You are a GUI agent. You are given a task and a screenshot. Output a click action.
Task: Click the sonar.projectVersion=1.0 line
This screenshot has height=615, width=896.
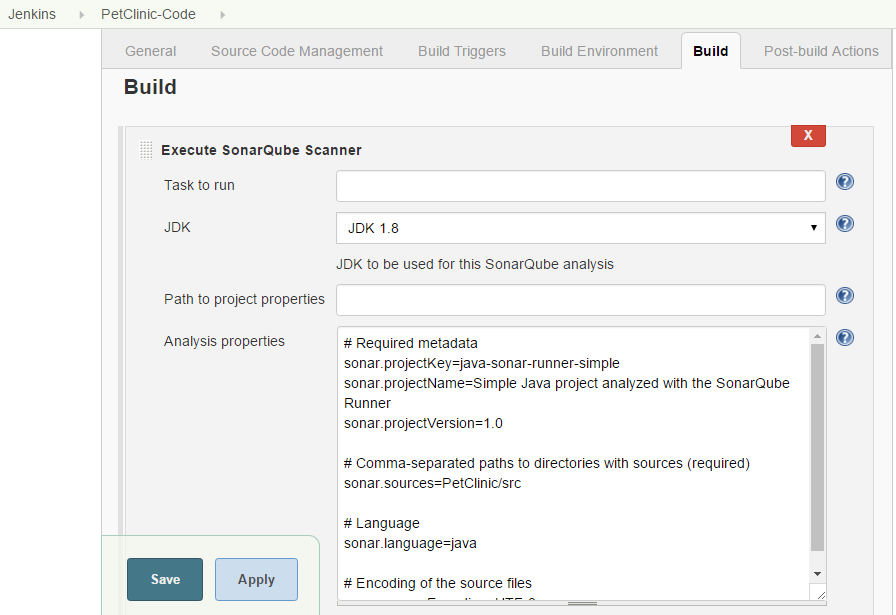pyautogui.click(x=423, y=424)
